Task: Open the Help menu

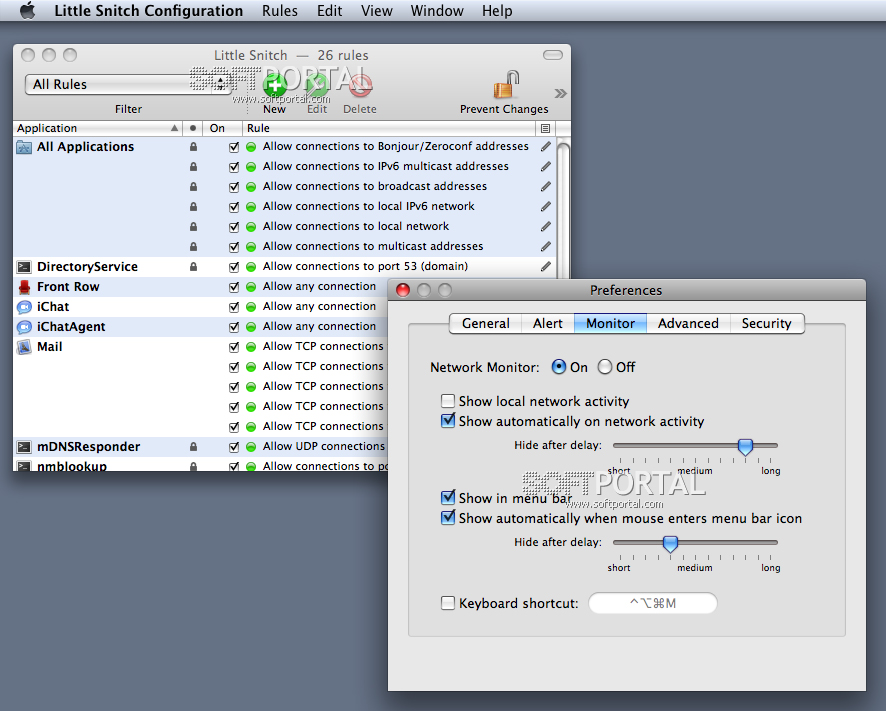Action: tap(497, 11)
